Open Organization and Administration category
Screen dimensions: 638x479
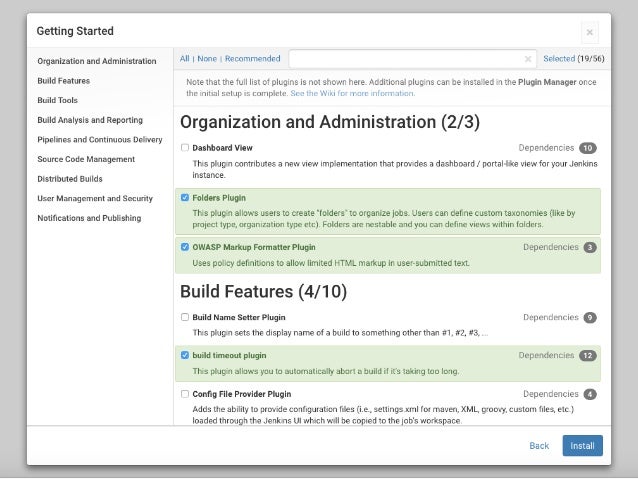point(97,61)
